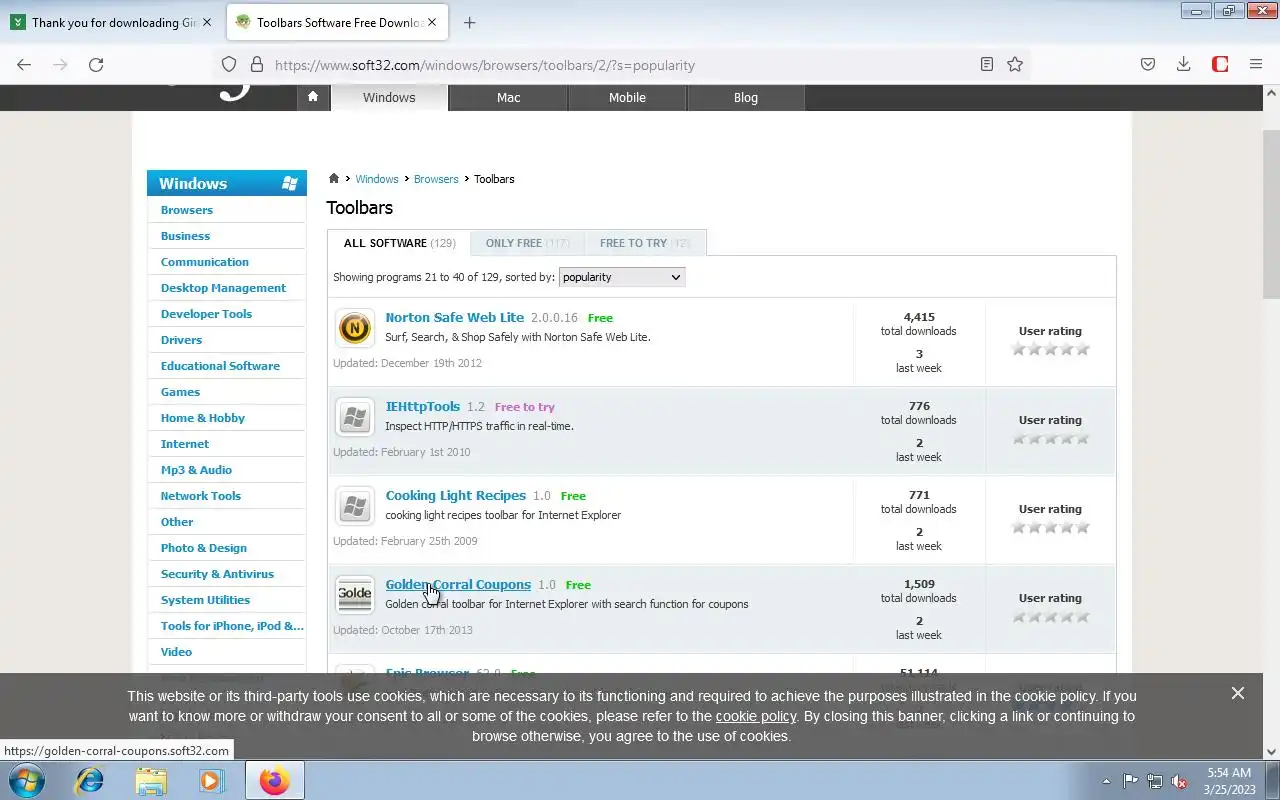The width and height of the screenshot is (1280, 800).
Task: Click the Golden Corral Coupons thumbnail icon
Action: coord(354,595)
